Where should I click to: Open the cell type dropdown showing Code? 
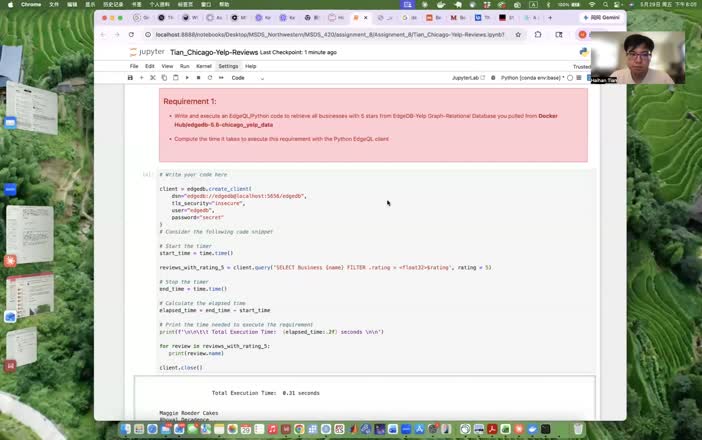pos(248,78)
